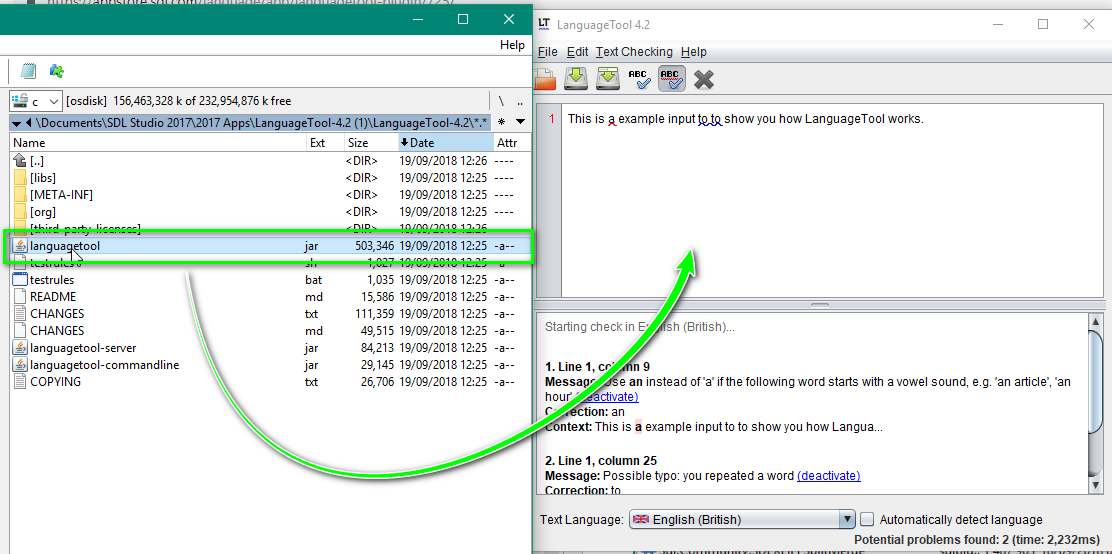Click the Save As icon in LanguageTool toolbar

click(608, 78)
